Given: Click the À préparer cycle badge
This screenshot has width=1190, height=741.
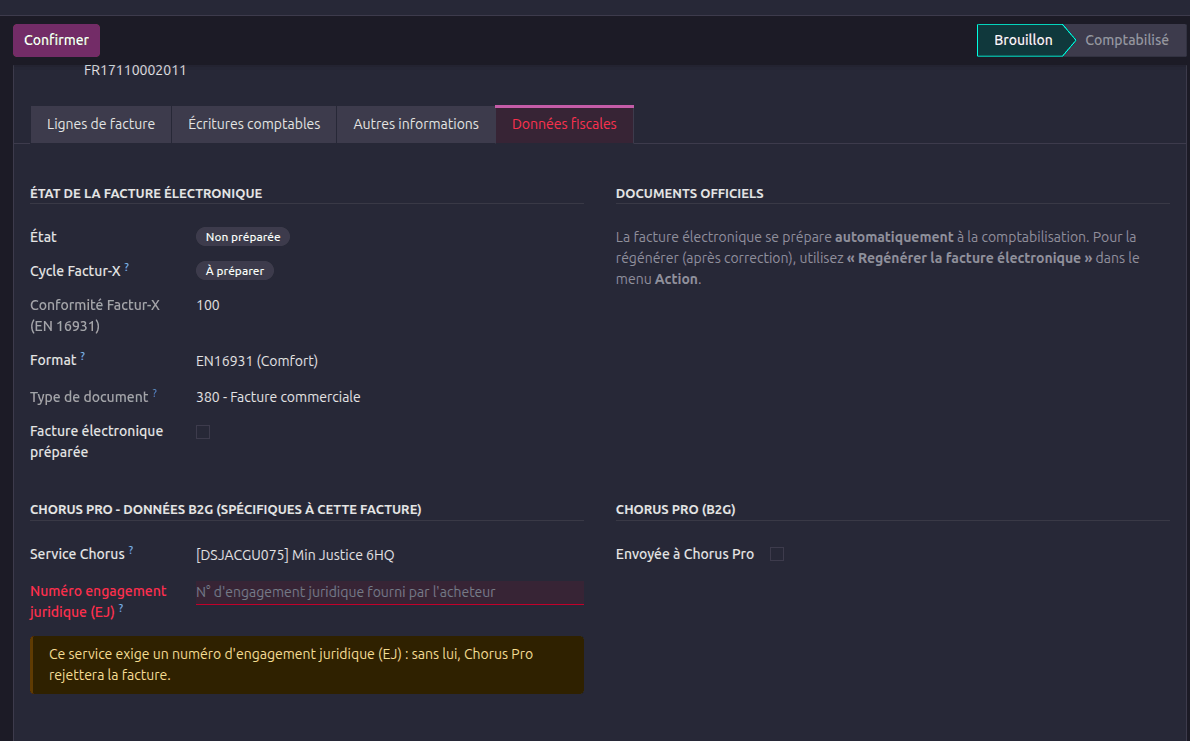Looking at the screenshot, I should coord(235,271).
